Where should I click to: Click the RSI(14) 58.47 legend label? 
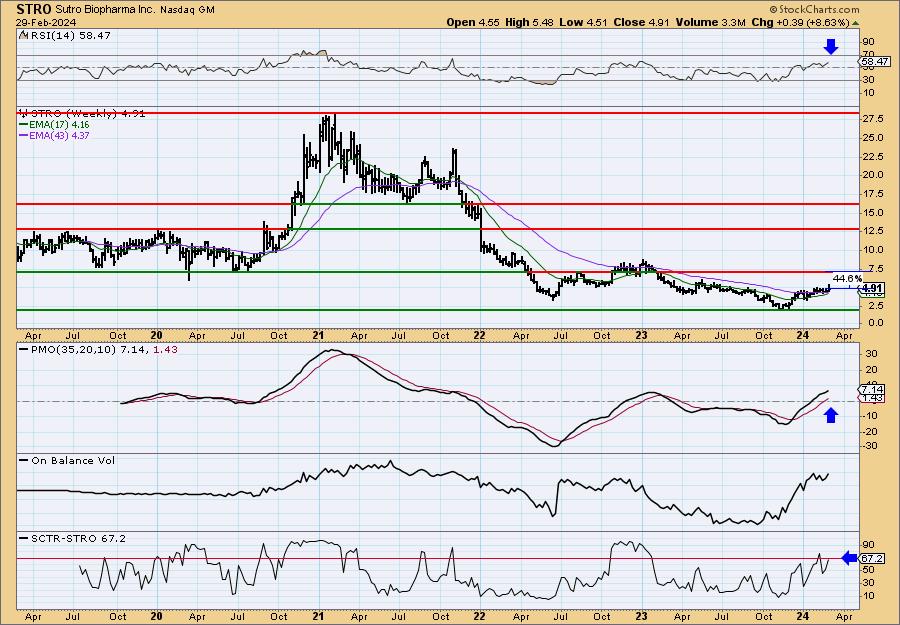[x=70, y=35]
